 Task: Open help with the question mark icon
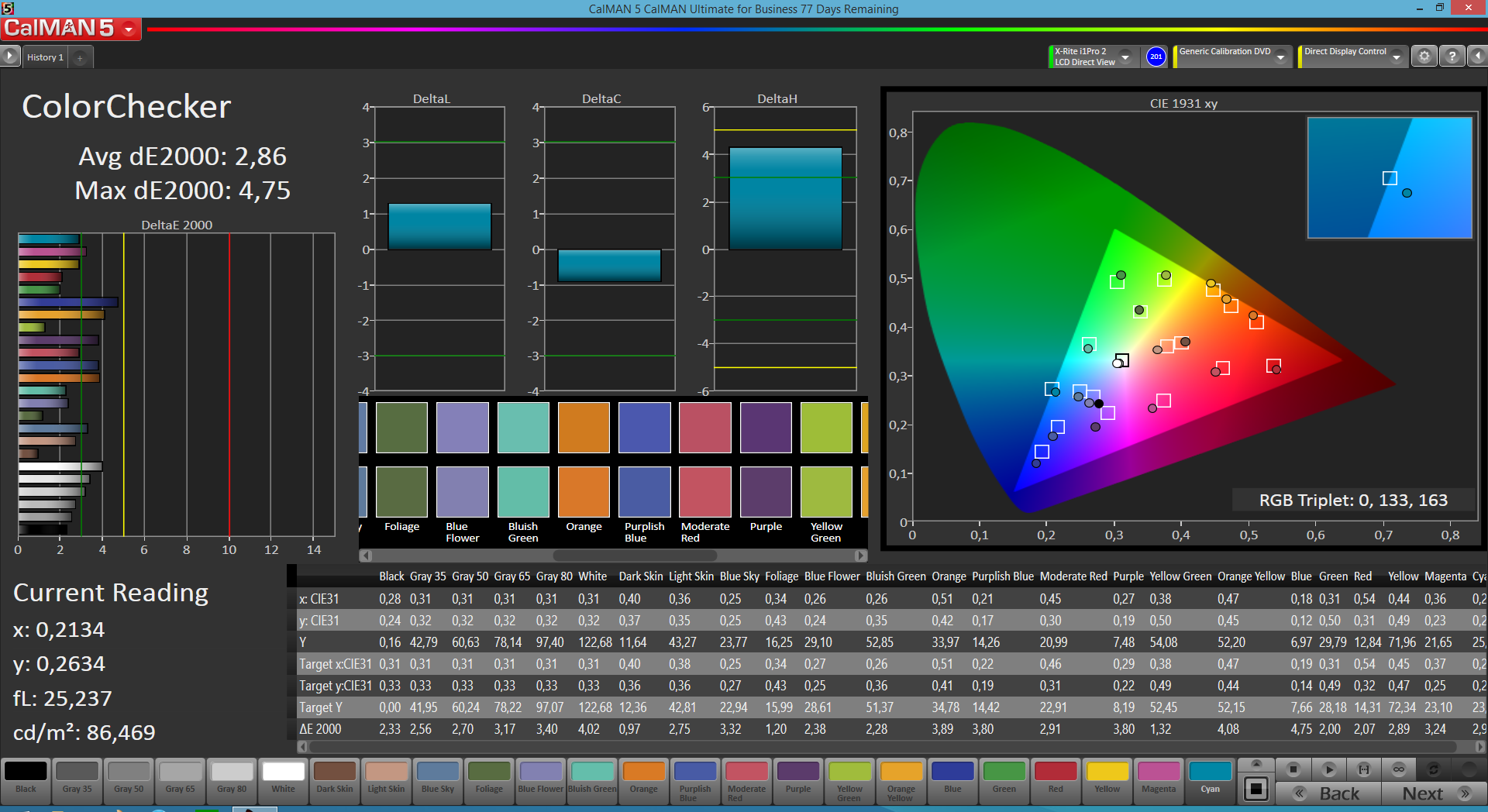pyautogui.click(x=1452, y=57)
